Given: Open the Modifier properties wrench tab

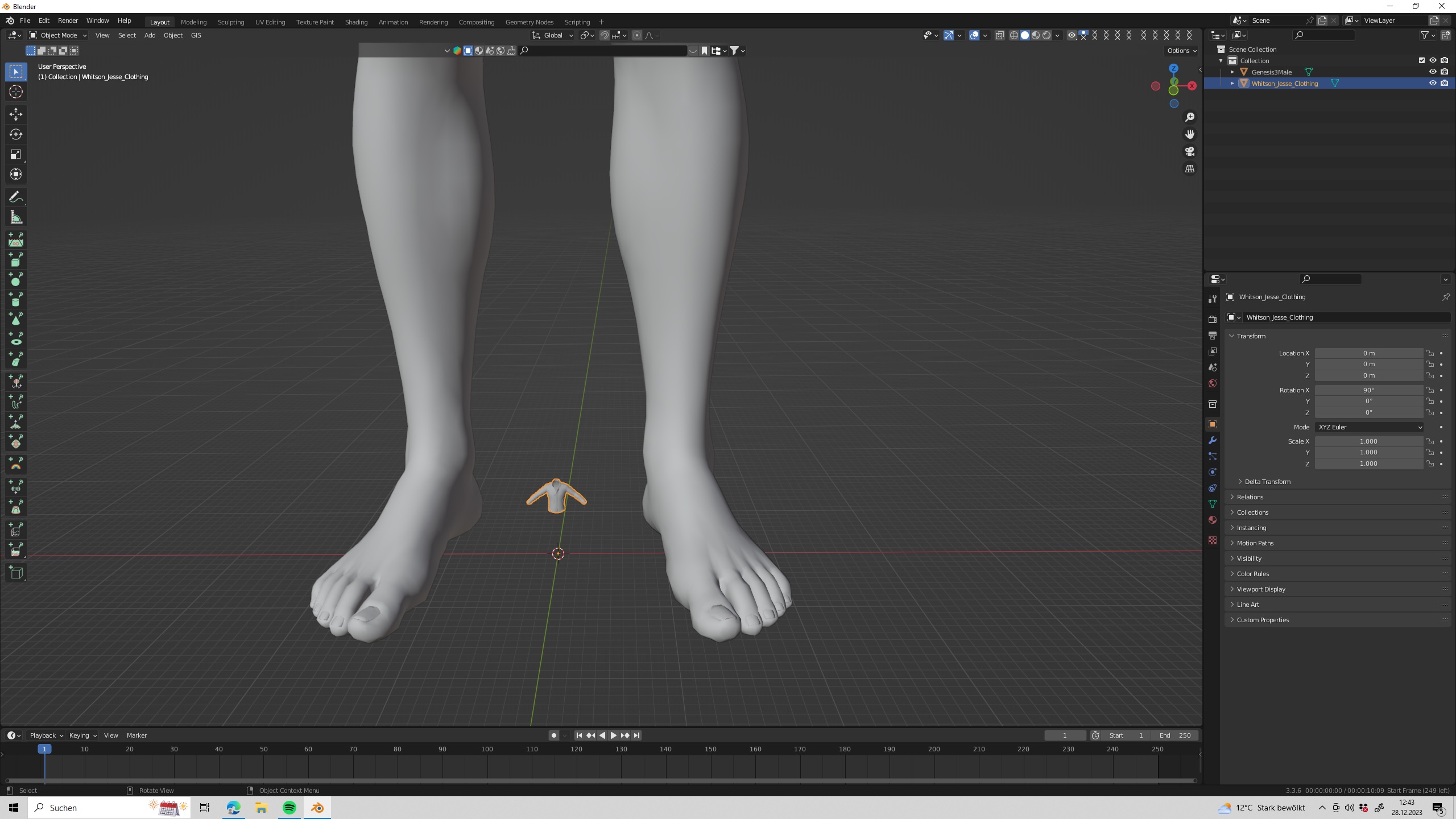Looking at the screenshot, I should tap(1213, 440).
